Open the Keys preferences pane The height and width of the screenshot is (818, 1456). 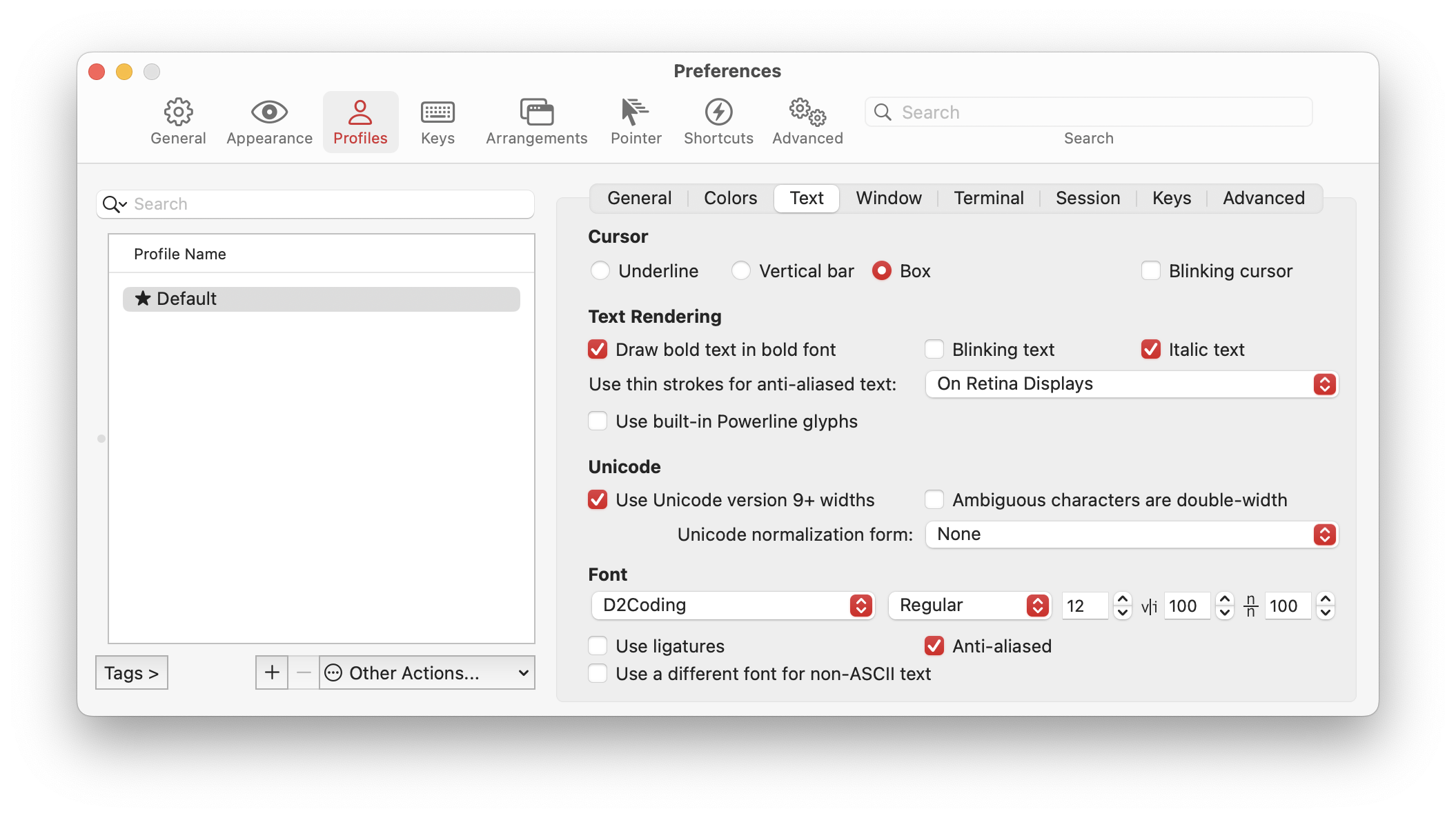[437, 122]
